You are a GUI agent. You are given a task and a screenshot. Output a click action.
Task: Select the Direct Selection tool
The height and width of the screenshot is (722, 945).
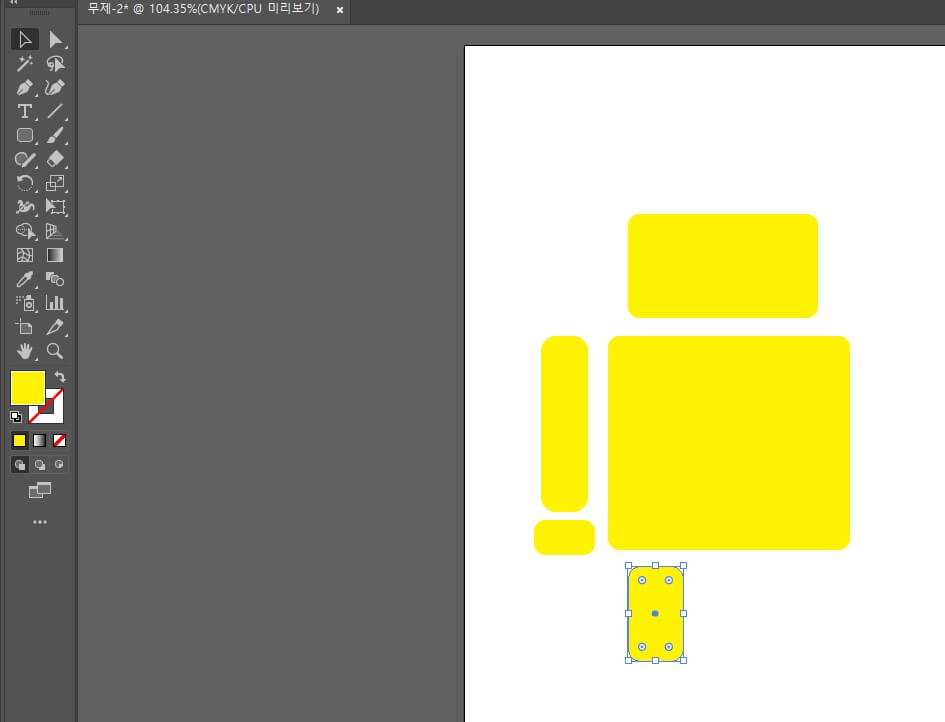(x=55, y=39)
